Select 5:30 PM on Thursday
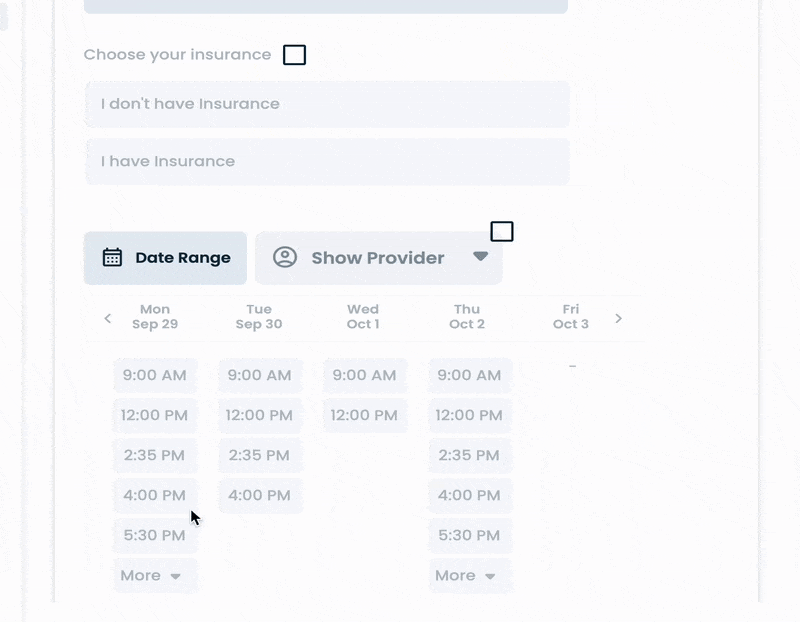 pos(469,535)
